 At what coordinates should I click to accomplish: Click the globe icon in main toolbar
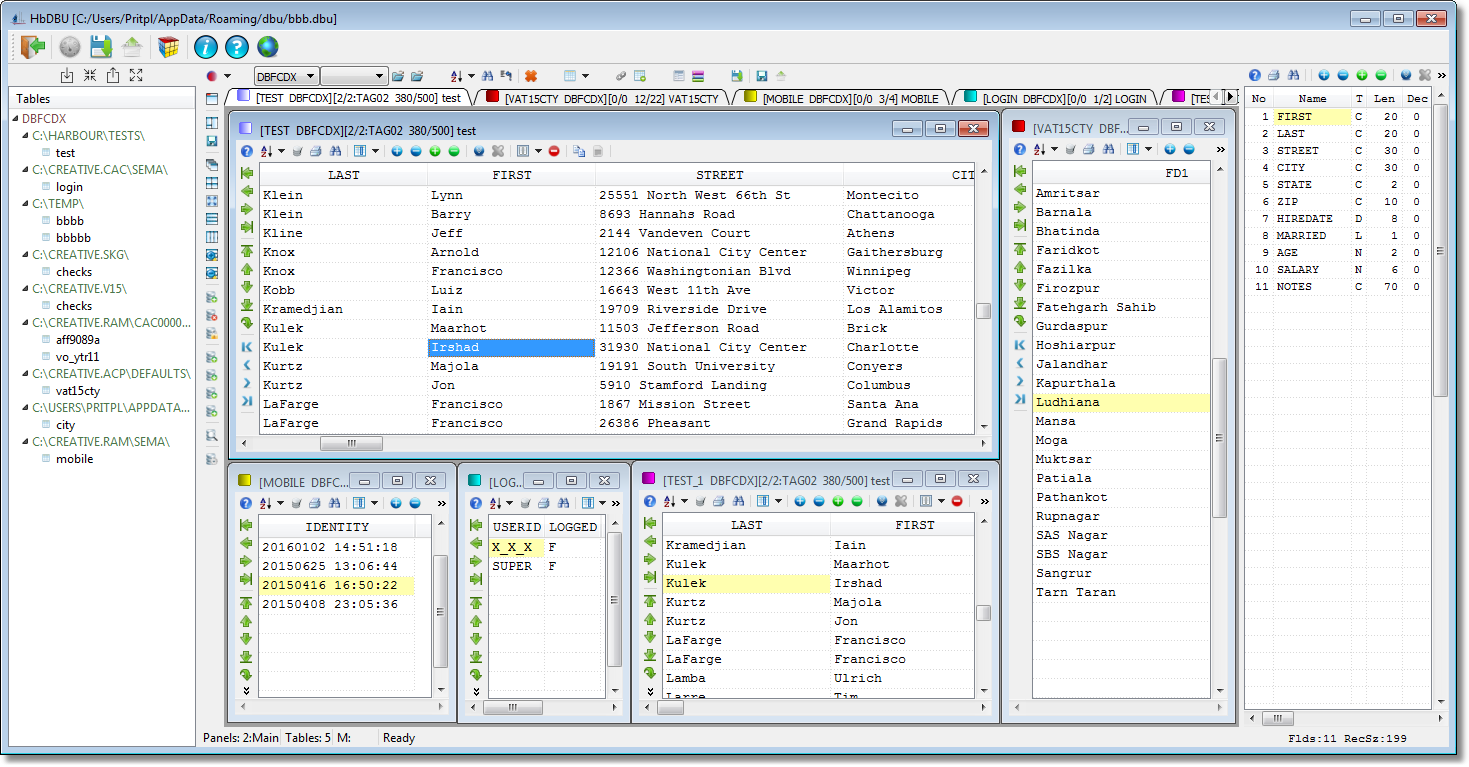pos(267,47)
